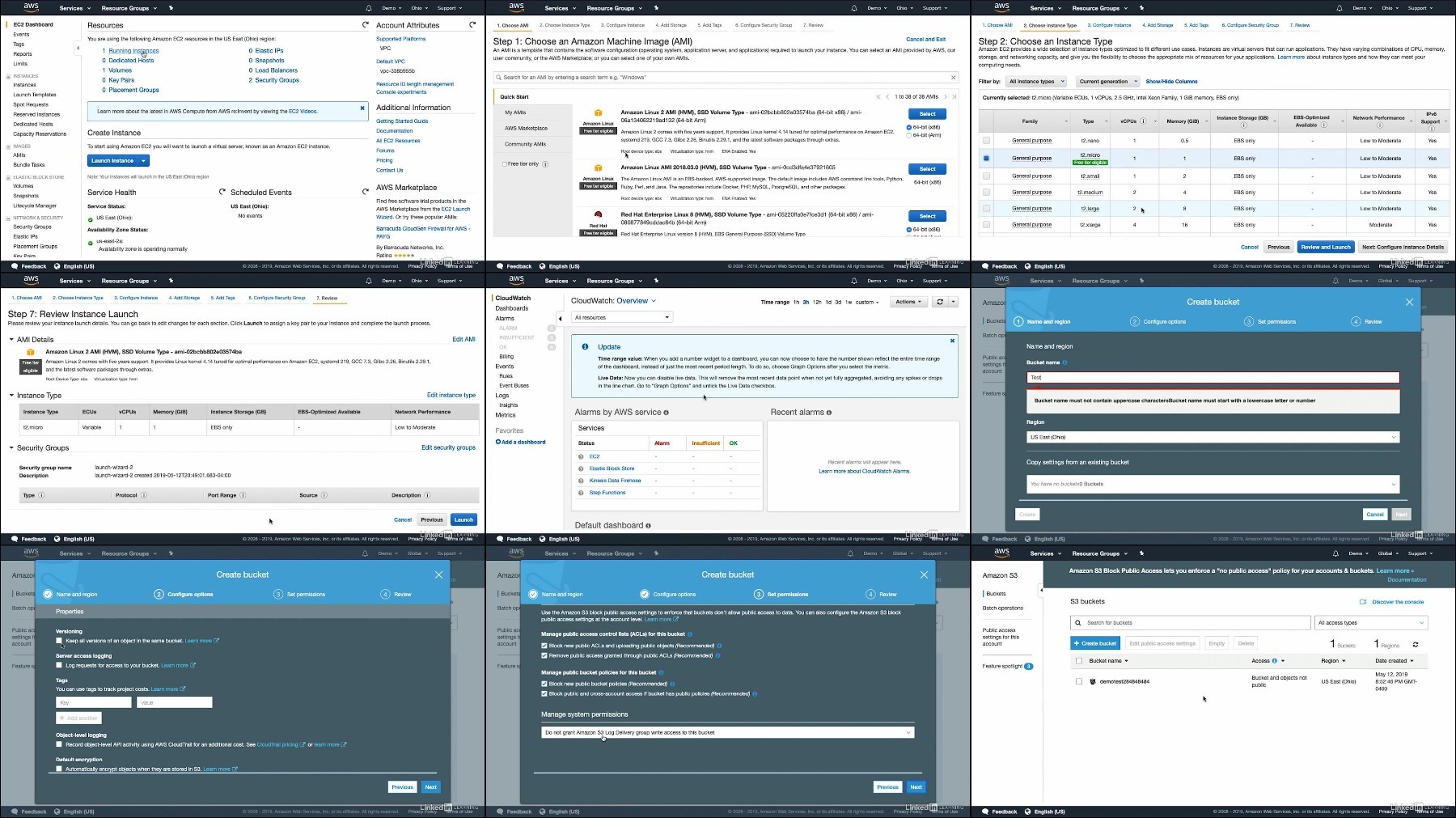Screen dimensions: 1456x818
Task: Open Manage system permissions dropdown
Action: point(728,732)
